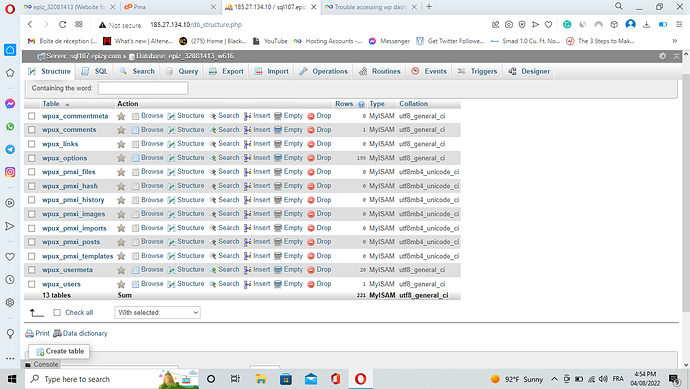Open the With selected dropdown
Image resolution: width=690 pixels, height=389 pixels.
tap(158, 312)
